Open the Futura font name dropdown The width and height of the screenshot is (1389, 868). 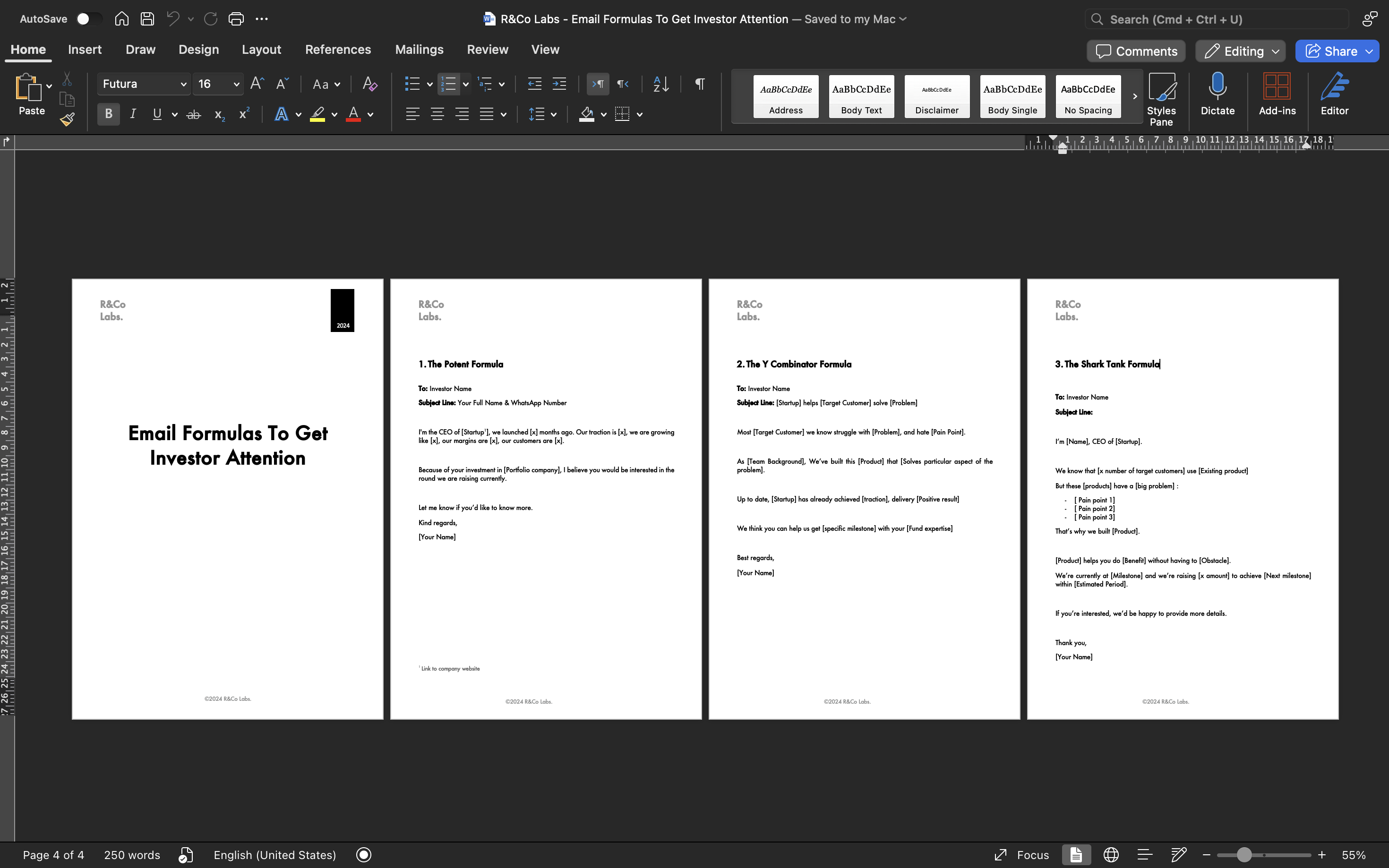point(183,85)
